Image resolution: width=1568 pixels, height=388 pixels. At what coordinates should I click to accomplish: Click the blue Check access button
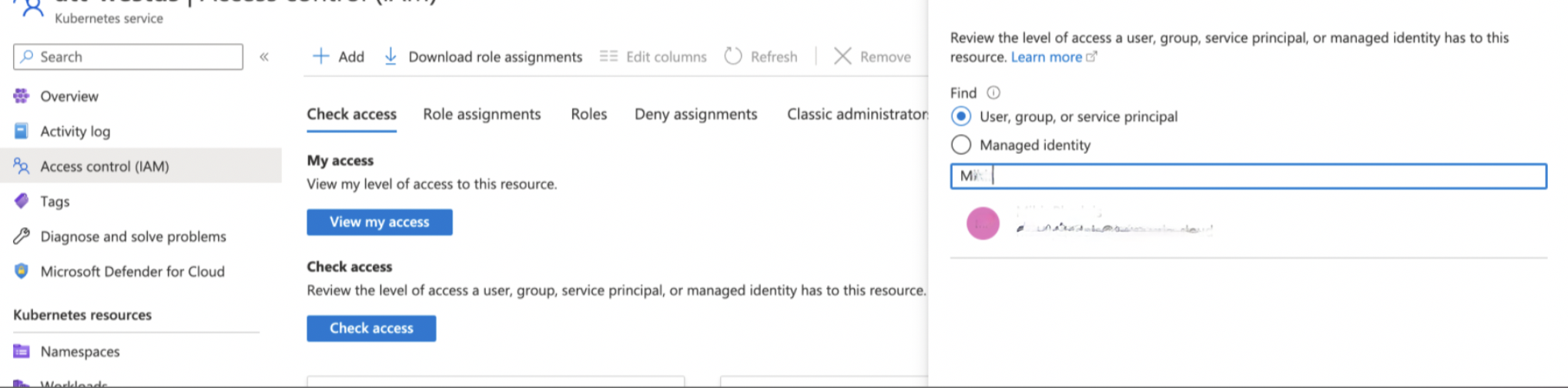click(x=371, y=328)
